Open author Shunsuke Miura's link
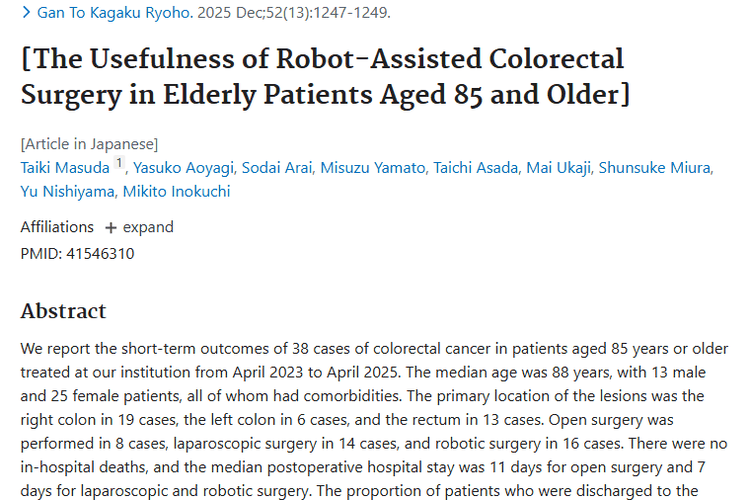The width and height of the screenshot is (750, 500). 655,167
